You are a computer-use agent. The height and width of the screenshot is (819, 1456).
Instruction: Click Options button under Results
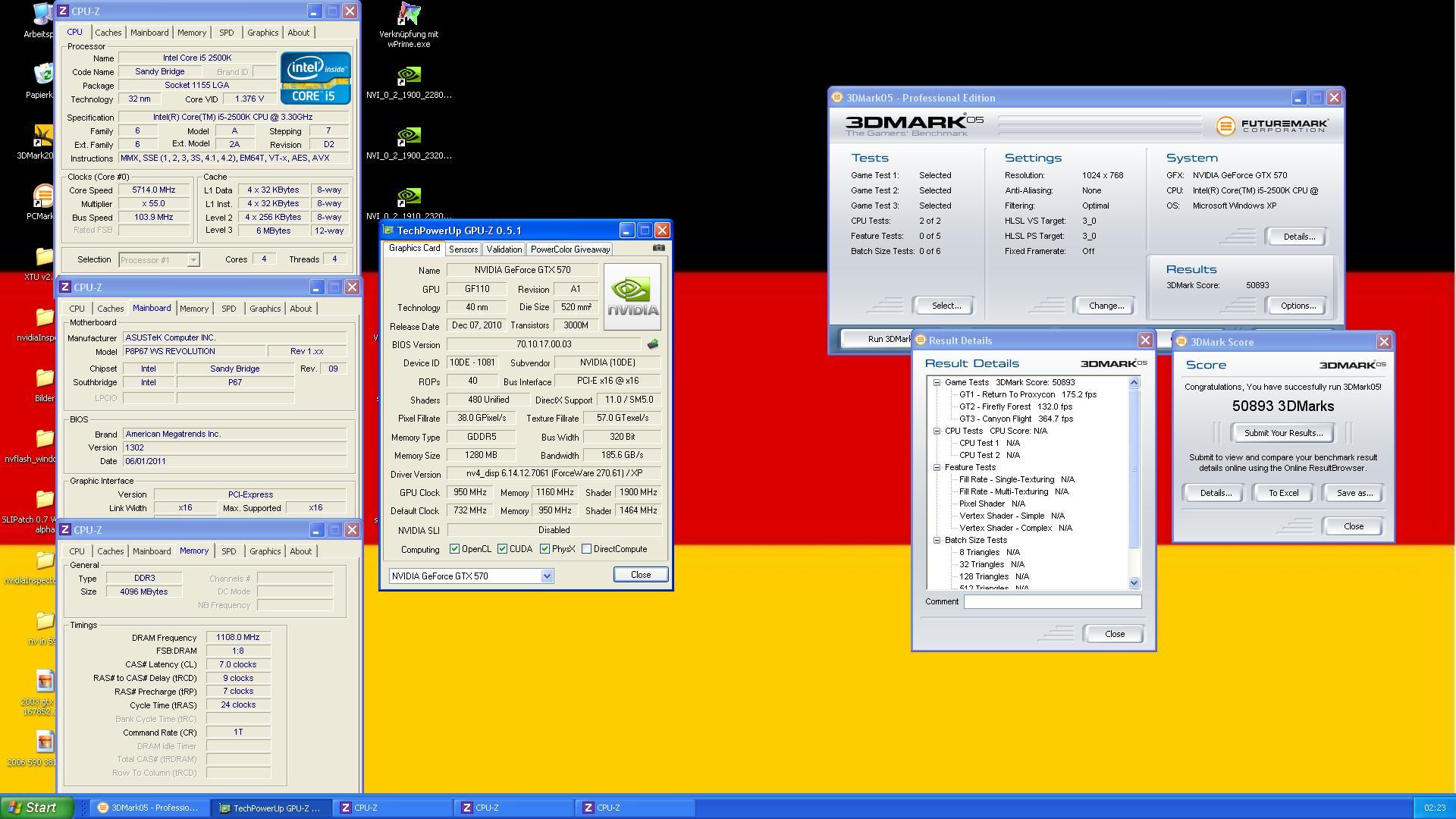coord(1298,306)
